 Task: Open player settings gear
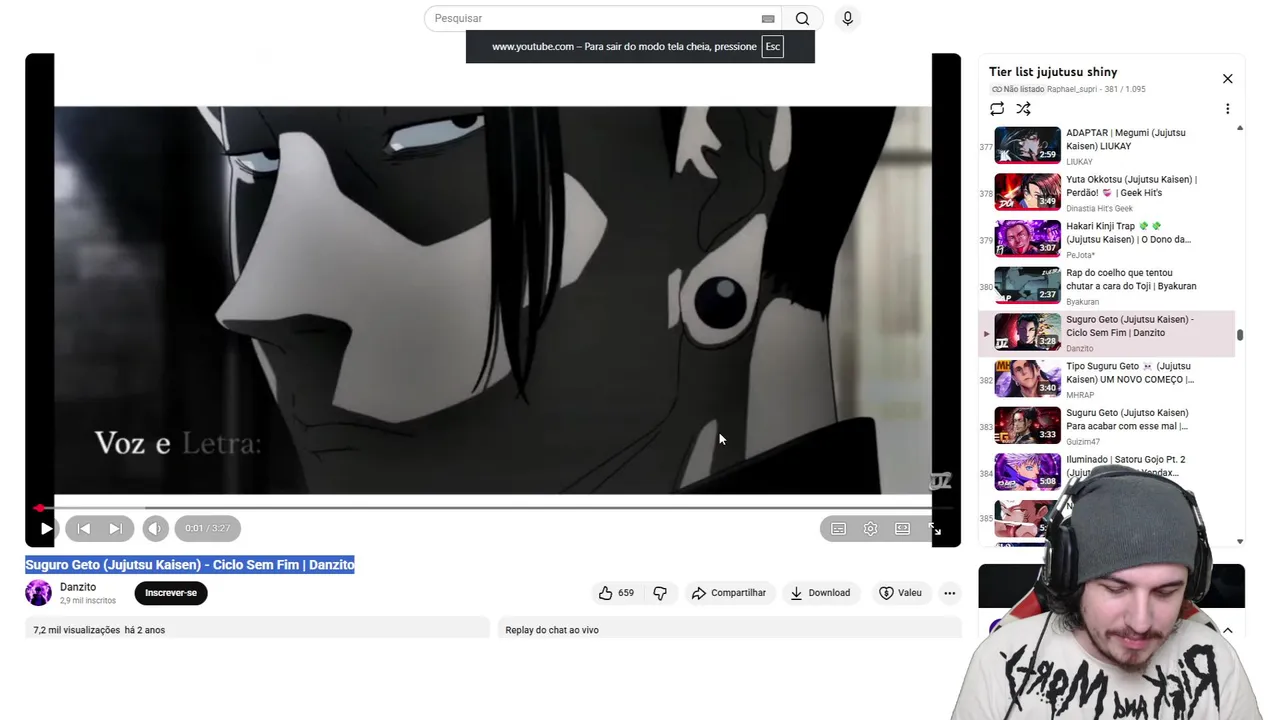[870, 528]
